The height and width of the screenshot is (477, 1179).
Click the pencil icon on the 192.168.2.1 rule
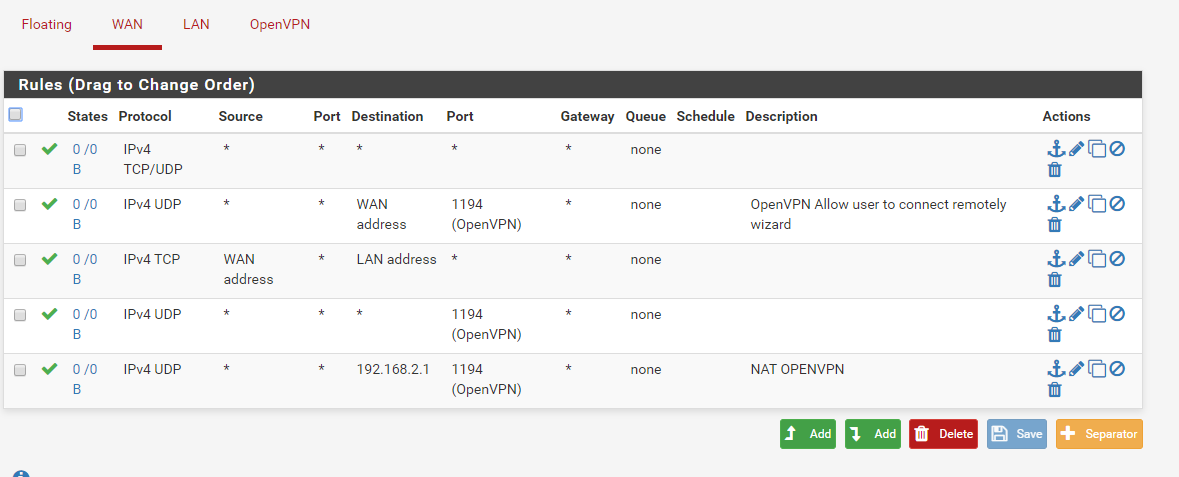pos(1077,369)
